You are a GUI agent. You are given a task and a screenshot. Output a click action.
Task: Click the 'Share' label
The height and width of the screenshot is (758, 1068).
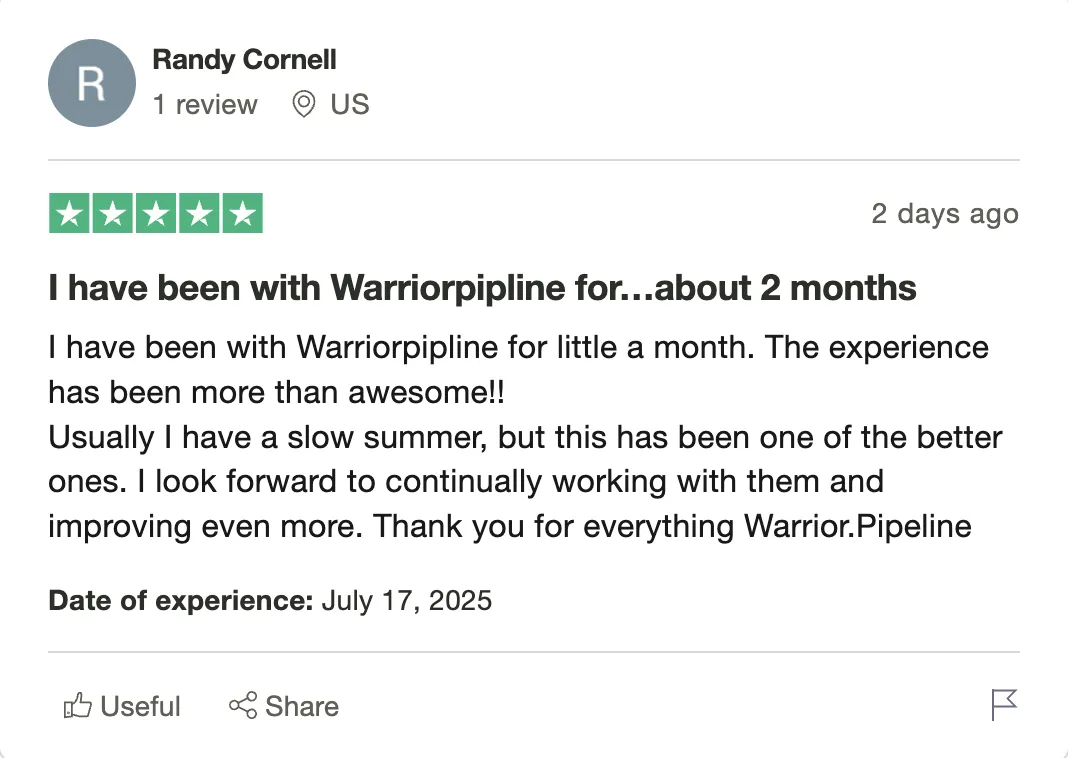(x=302, y=706)
